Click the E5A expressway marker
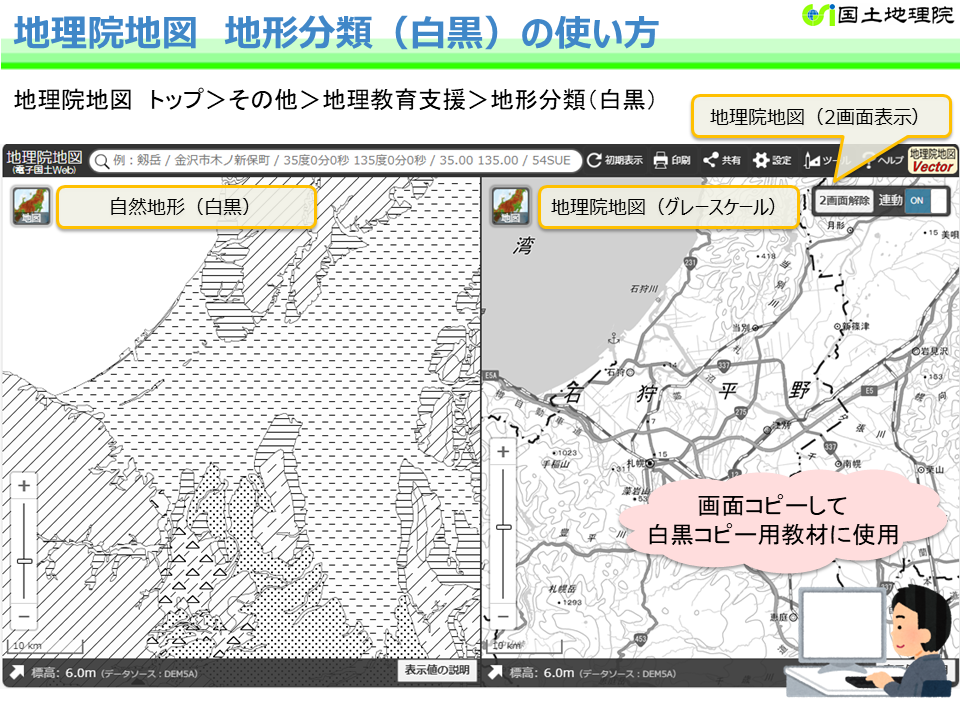 (491, 375)
